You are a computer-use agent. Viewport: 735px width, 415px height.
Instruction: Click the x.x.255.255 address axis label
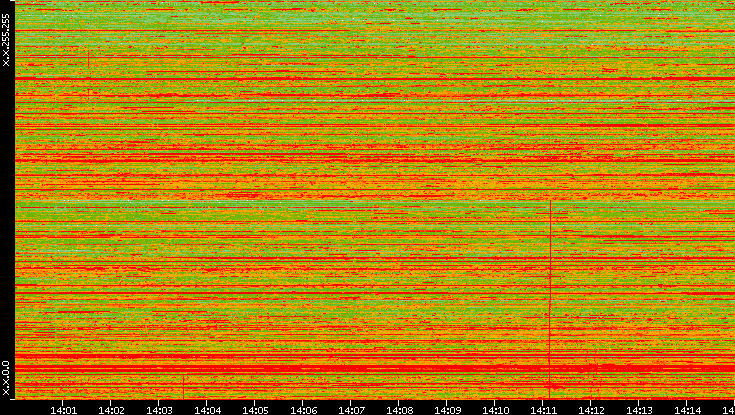pyautogui.click(x=6, y=40)
